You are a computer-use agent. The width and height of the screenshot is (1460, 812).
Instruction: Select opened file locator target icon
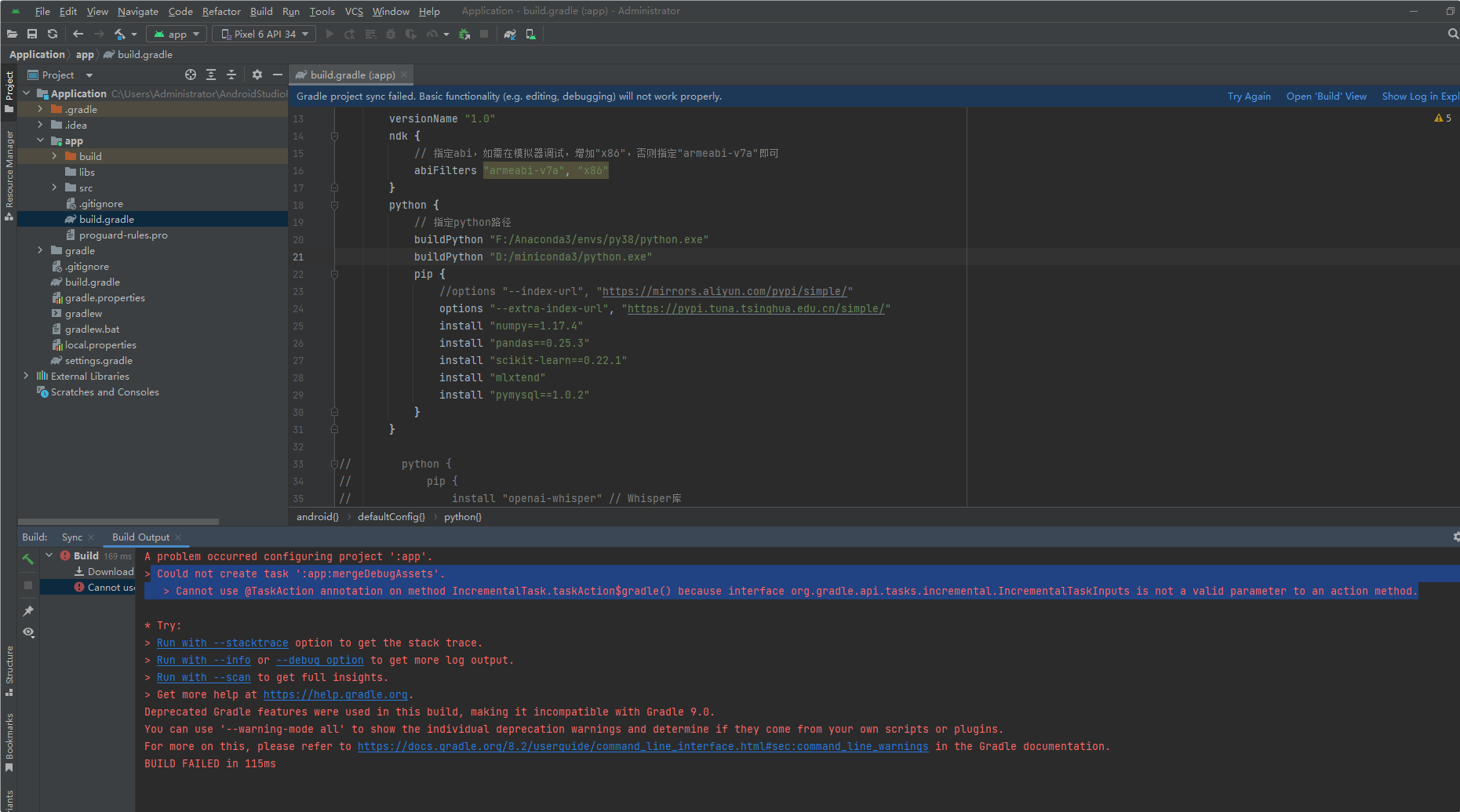pyautogui.click(x=191, y=75)
